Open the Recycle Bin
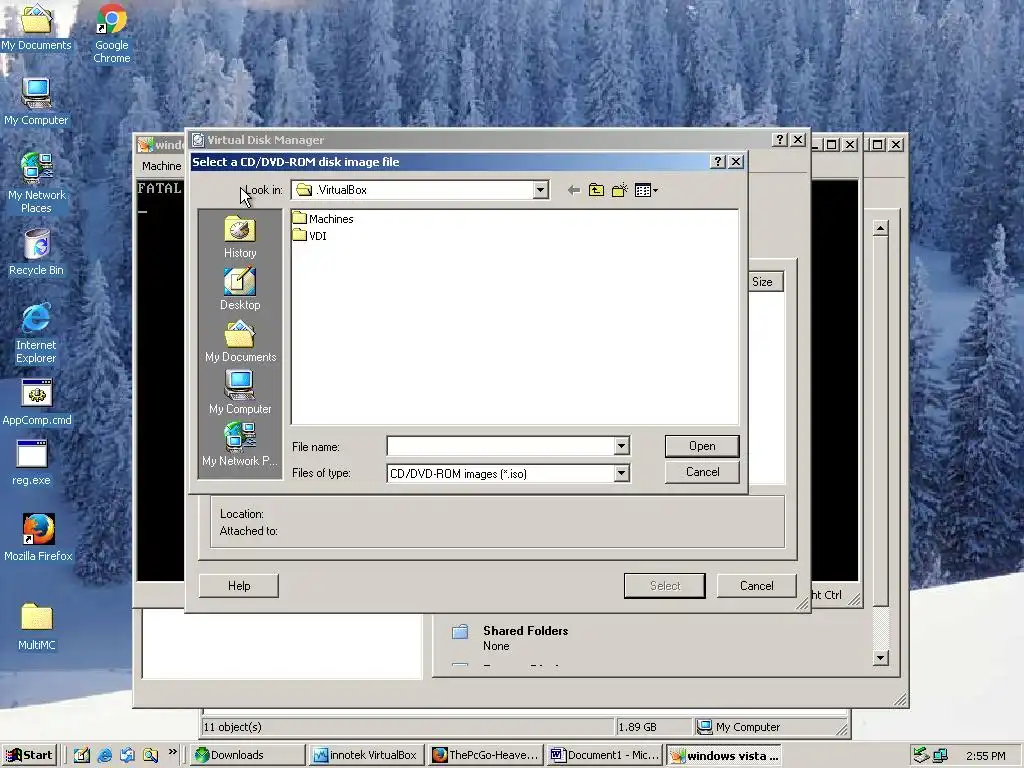This screenshot has height=768, width=1024. (x=37, y=252)
